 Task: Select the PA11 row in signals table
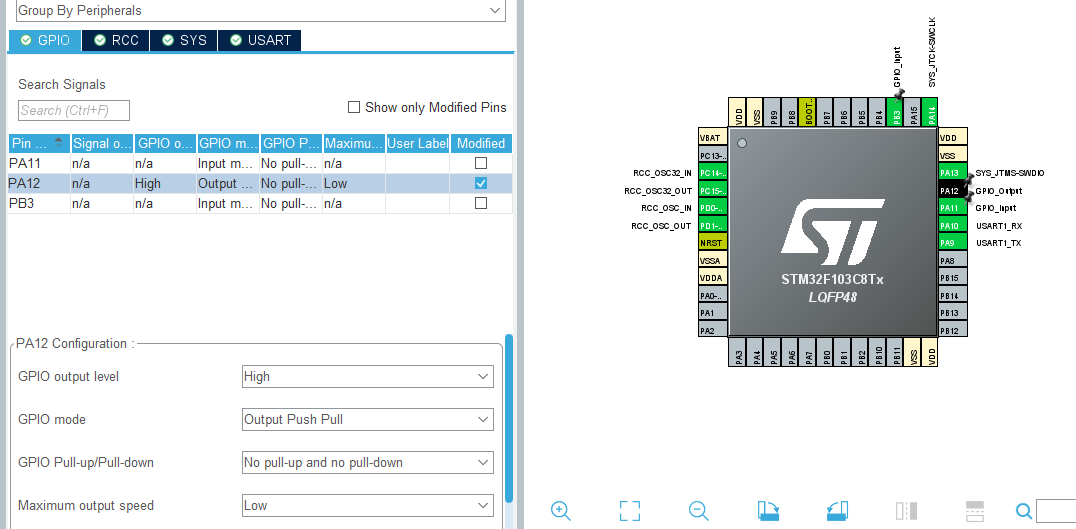[259, 163]
